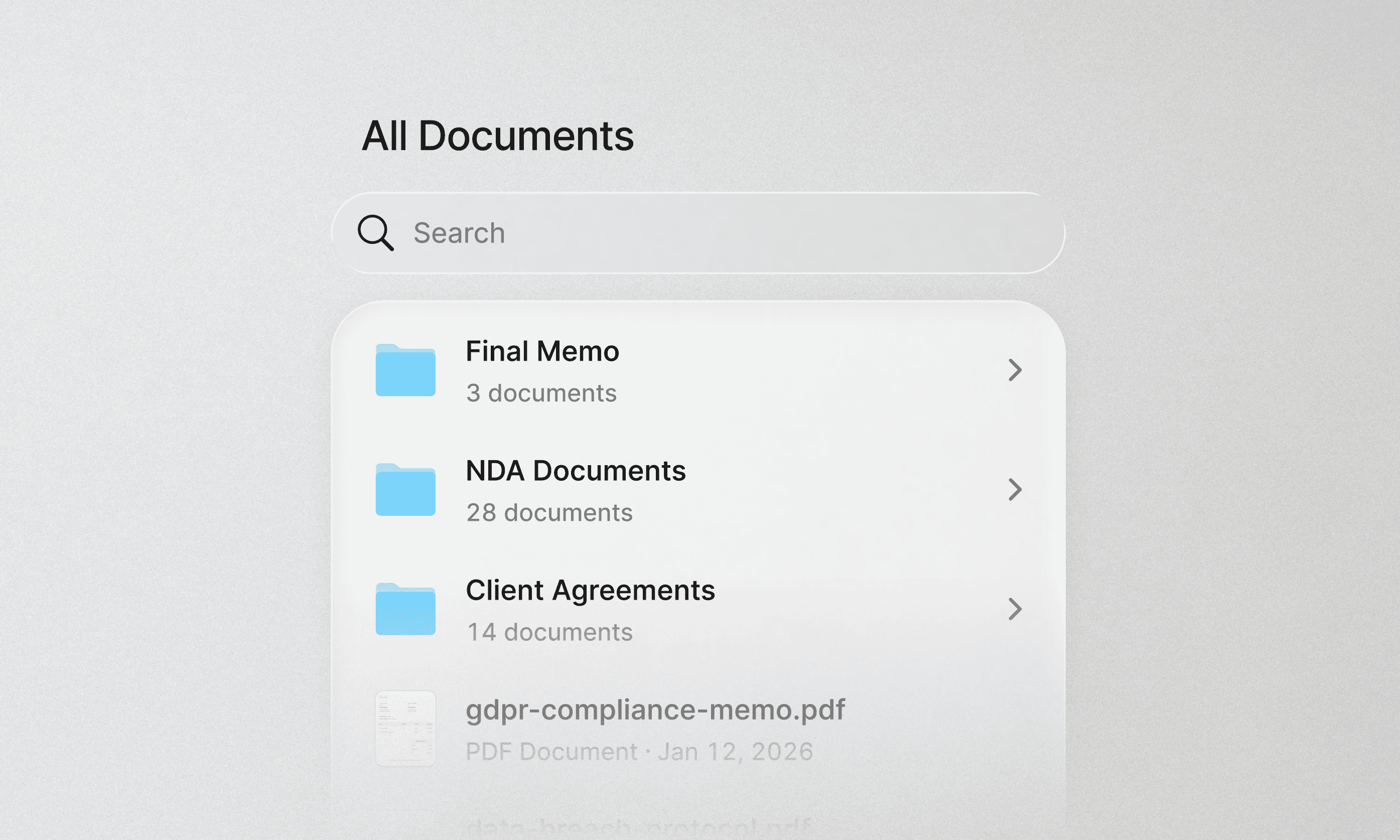The image size is (1400, 840).
Task: Click the 'Jan 12, 2026' date text
Action: click(735, 752)
